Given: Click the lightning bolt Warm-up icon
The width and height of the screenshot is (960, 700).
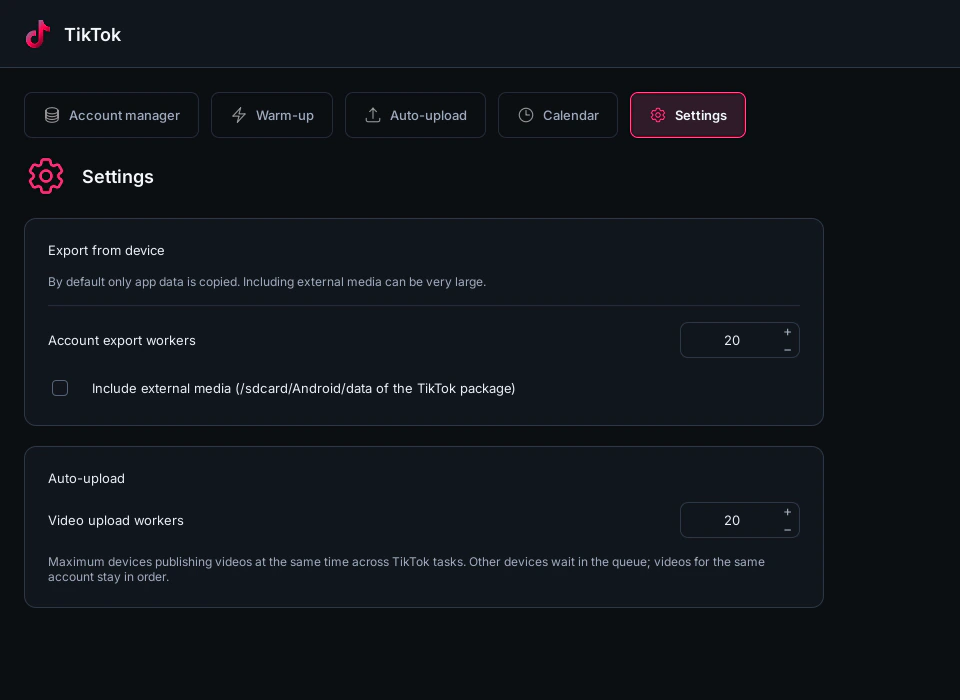Looking at the screenshot, I should (239, 115).
